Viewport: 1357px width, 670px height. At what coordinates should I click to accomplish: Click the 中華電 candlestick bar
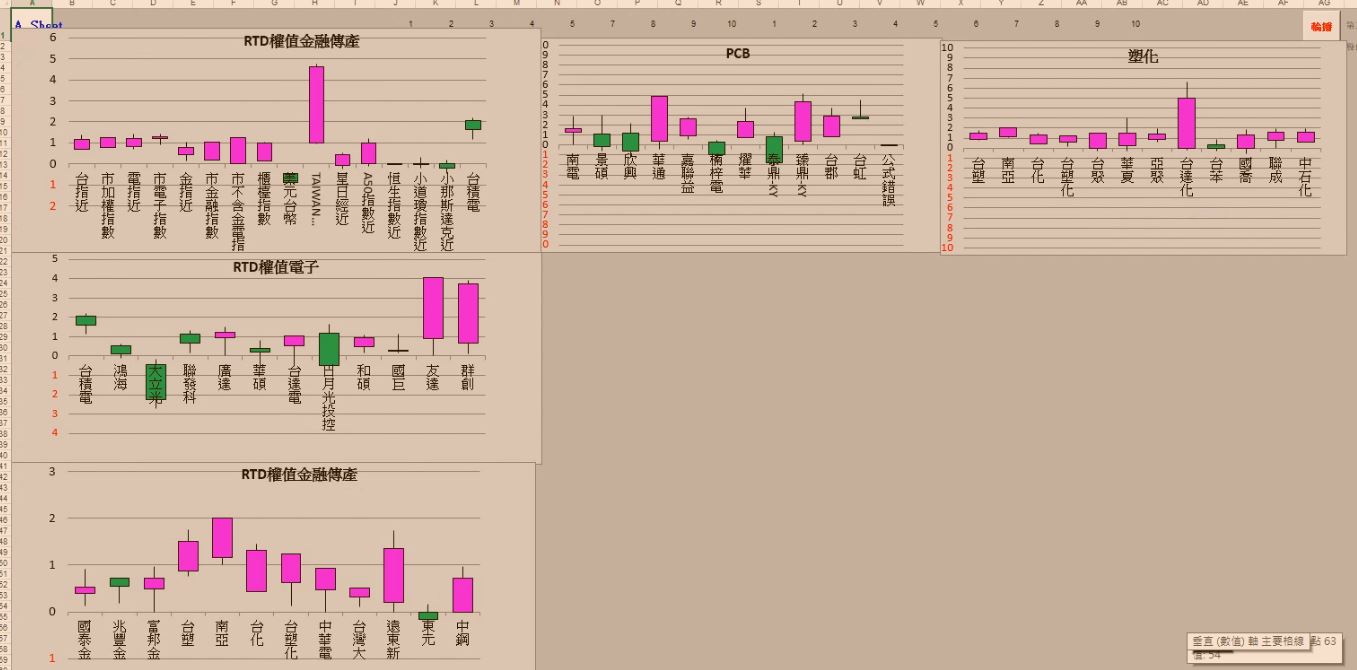coord(325,579)
